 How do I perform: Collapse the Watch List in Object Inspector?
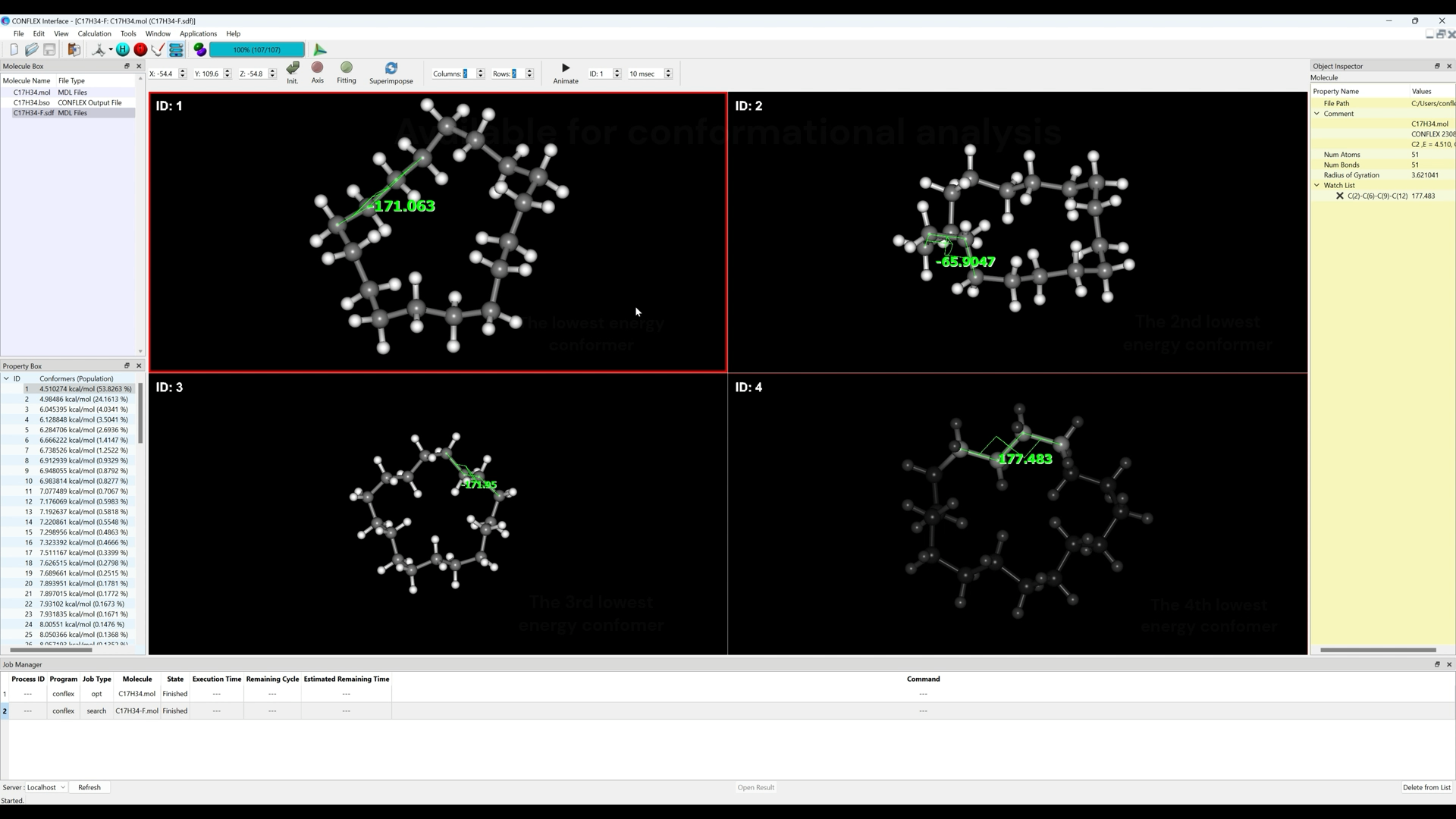(1318, 185)
